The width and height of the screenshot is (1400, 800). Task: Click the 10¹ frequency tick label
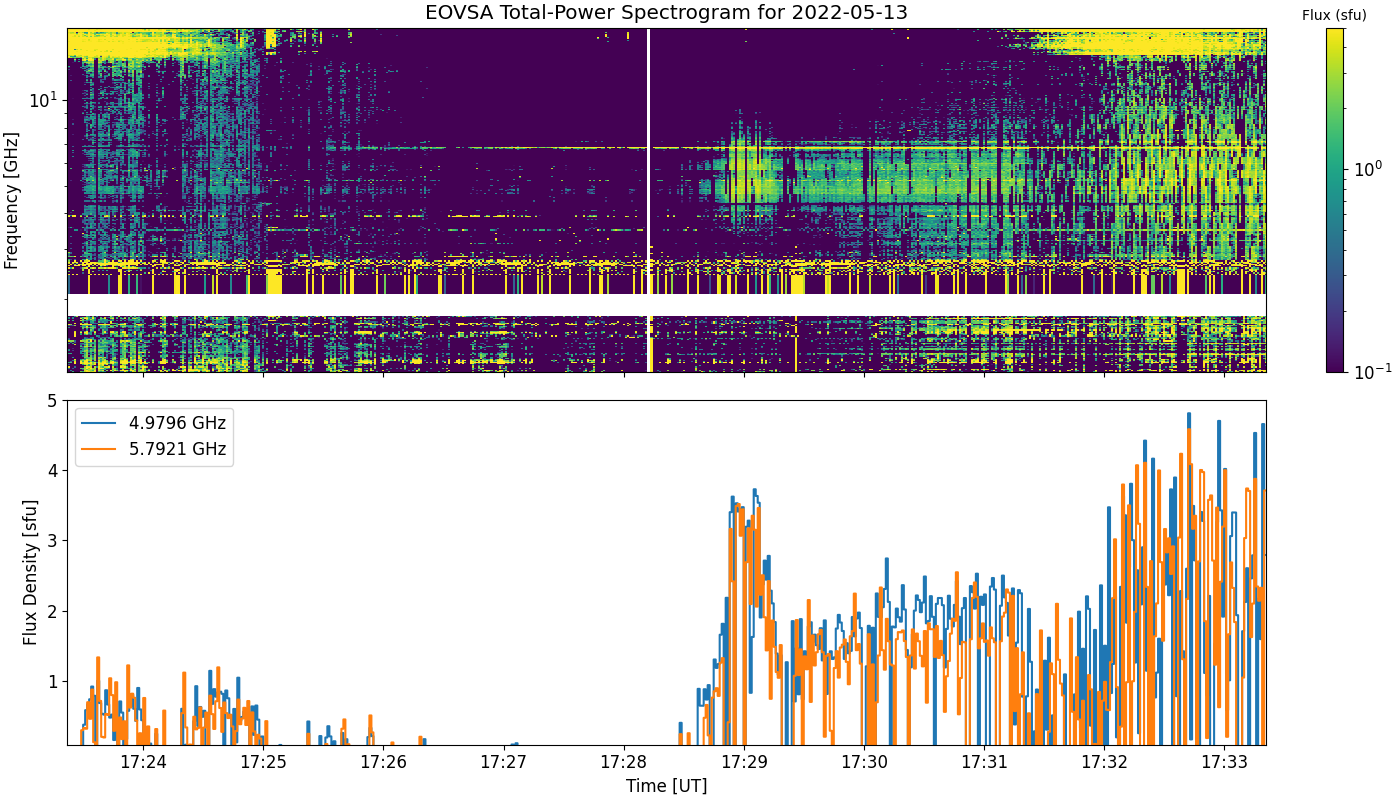(44, 100)
